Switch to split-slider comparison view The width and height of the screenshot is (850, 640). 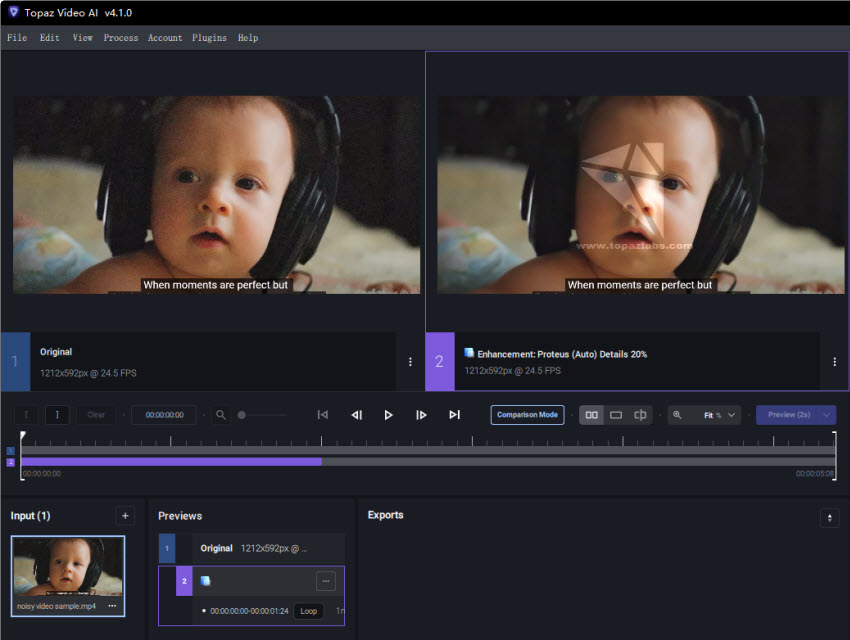(x=640, y=415)
